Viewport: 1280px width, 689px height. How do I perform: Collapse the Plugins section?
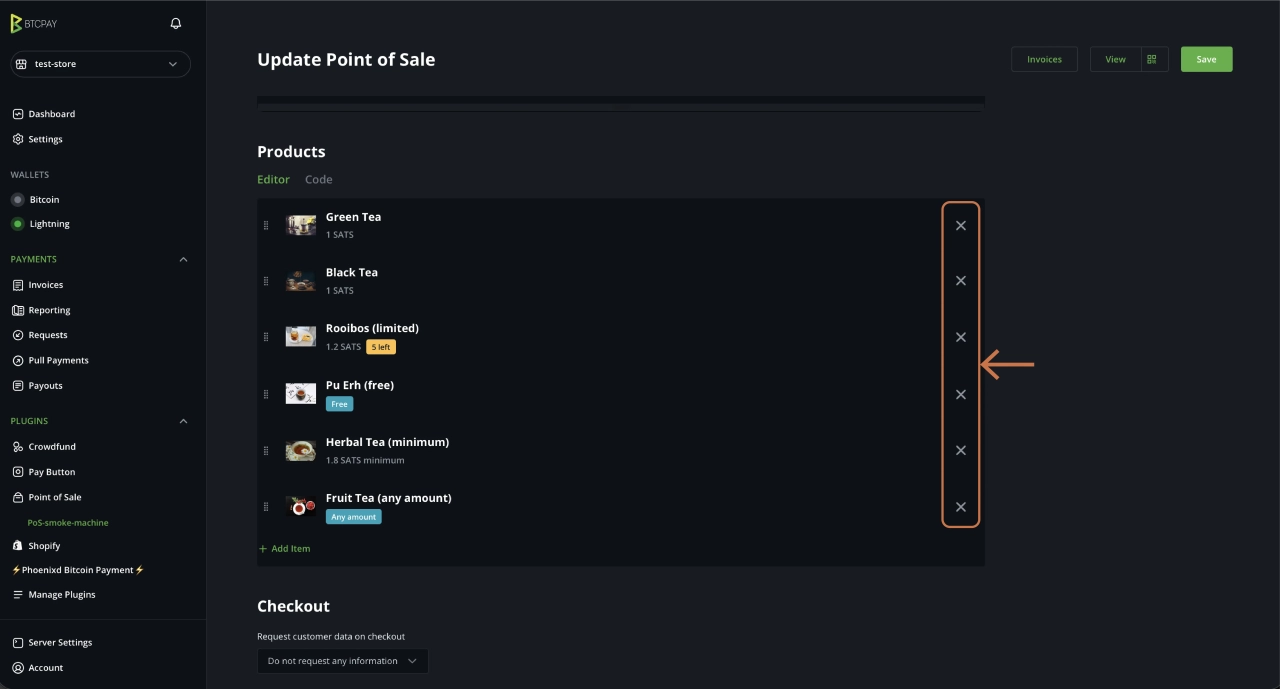tap(183, 421)
